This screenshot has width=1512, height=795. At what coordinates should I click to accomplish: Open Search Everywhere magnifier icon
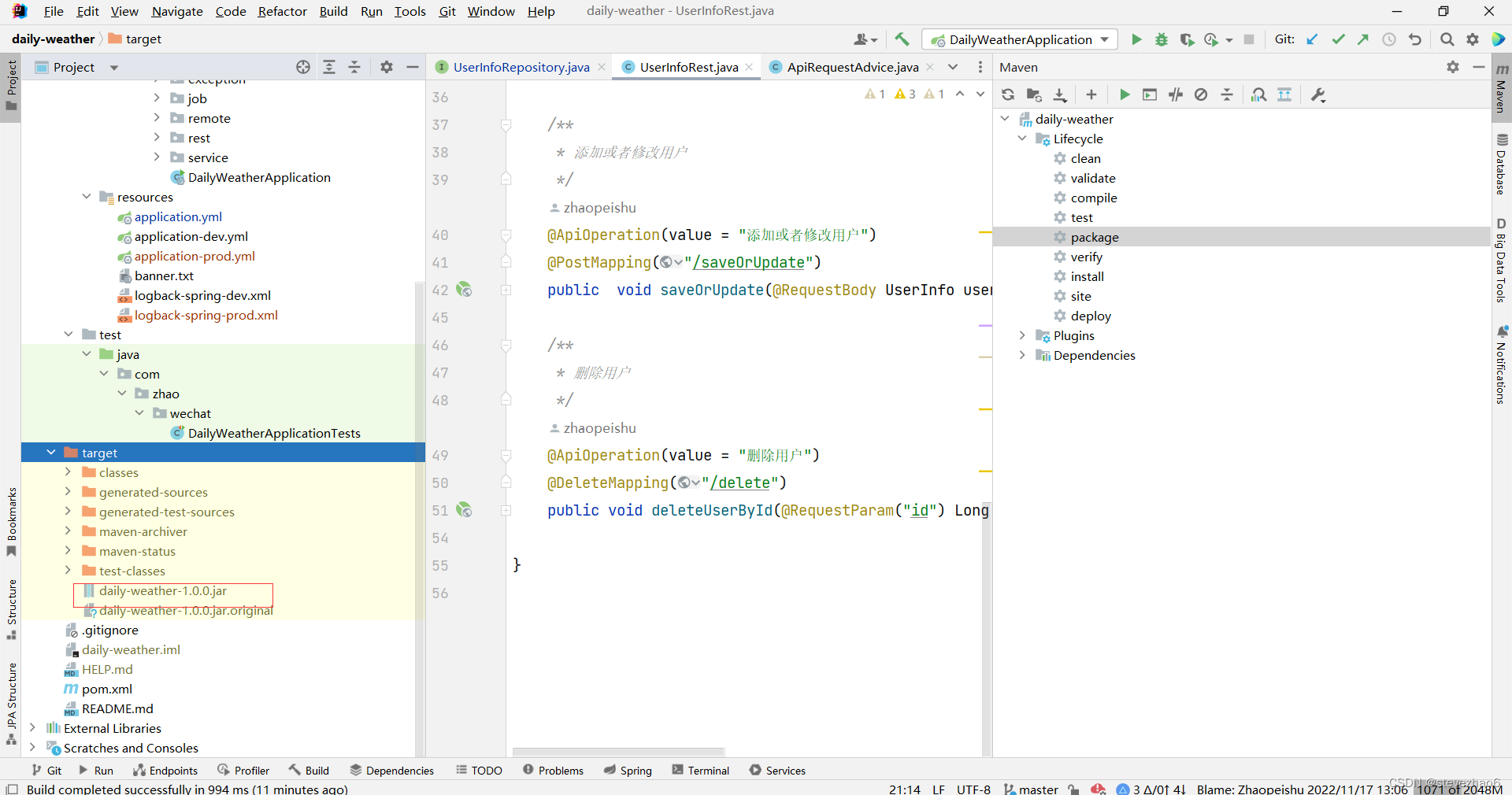(1447, 39)
